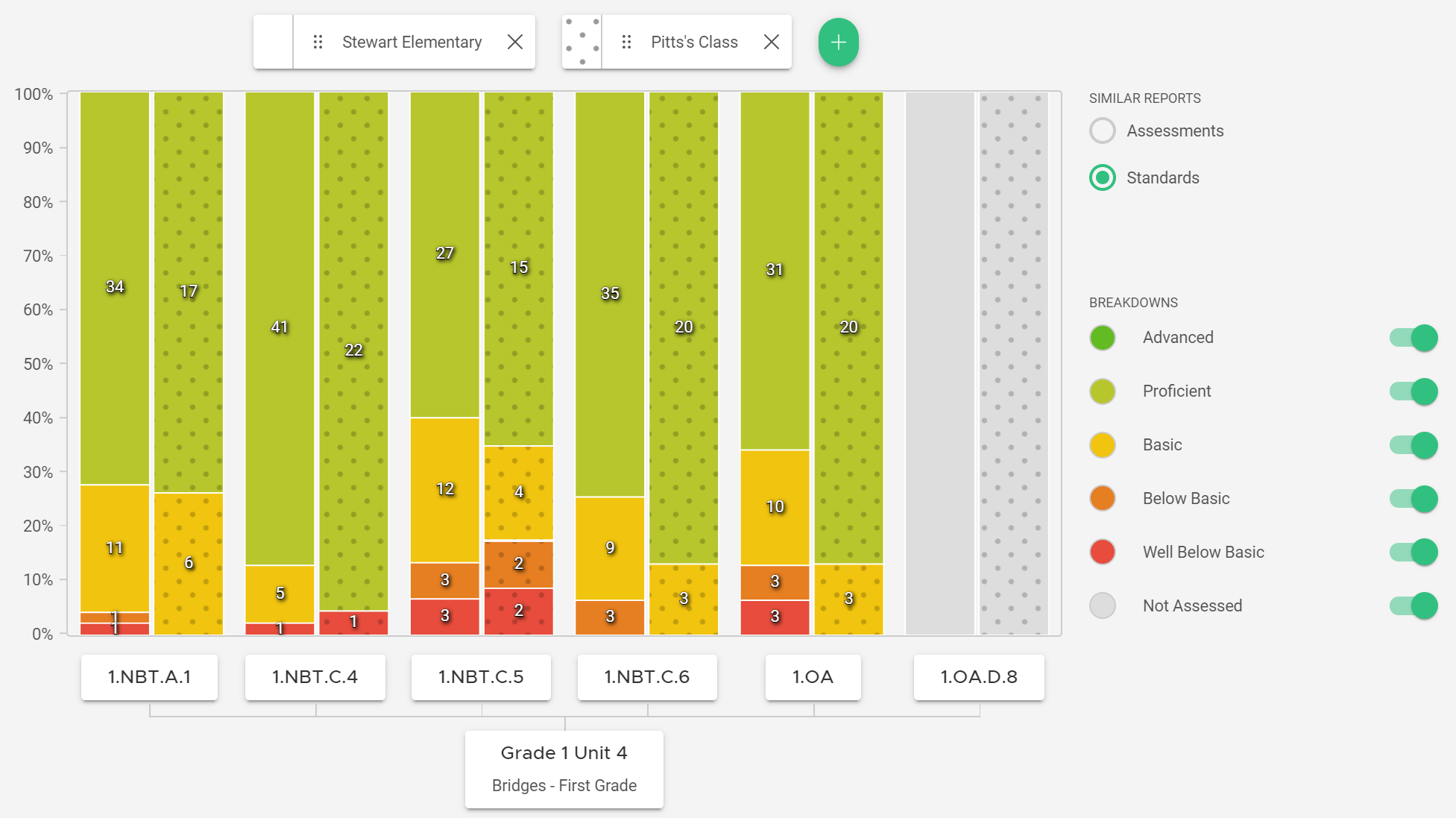
Task: Switch off the Not Assessed toggle
Action: (x=1414, y=606)
